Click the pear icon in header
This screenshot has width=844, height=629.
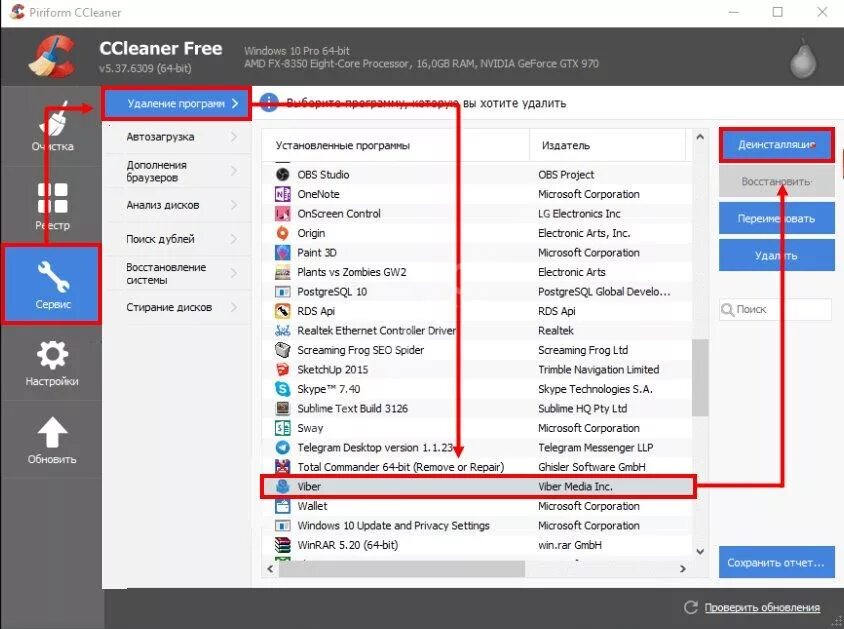(803, 59)
